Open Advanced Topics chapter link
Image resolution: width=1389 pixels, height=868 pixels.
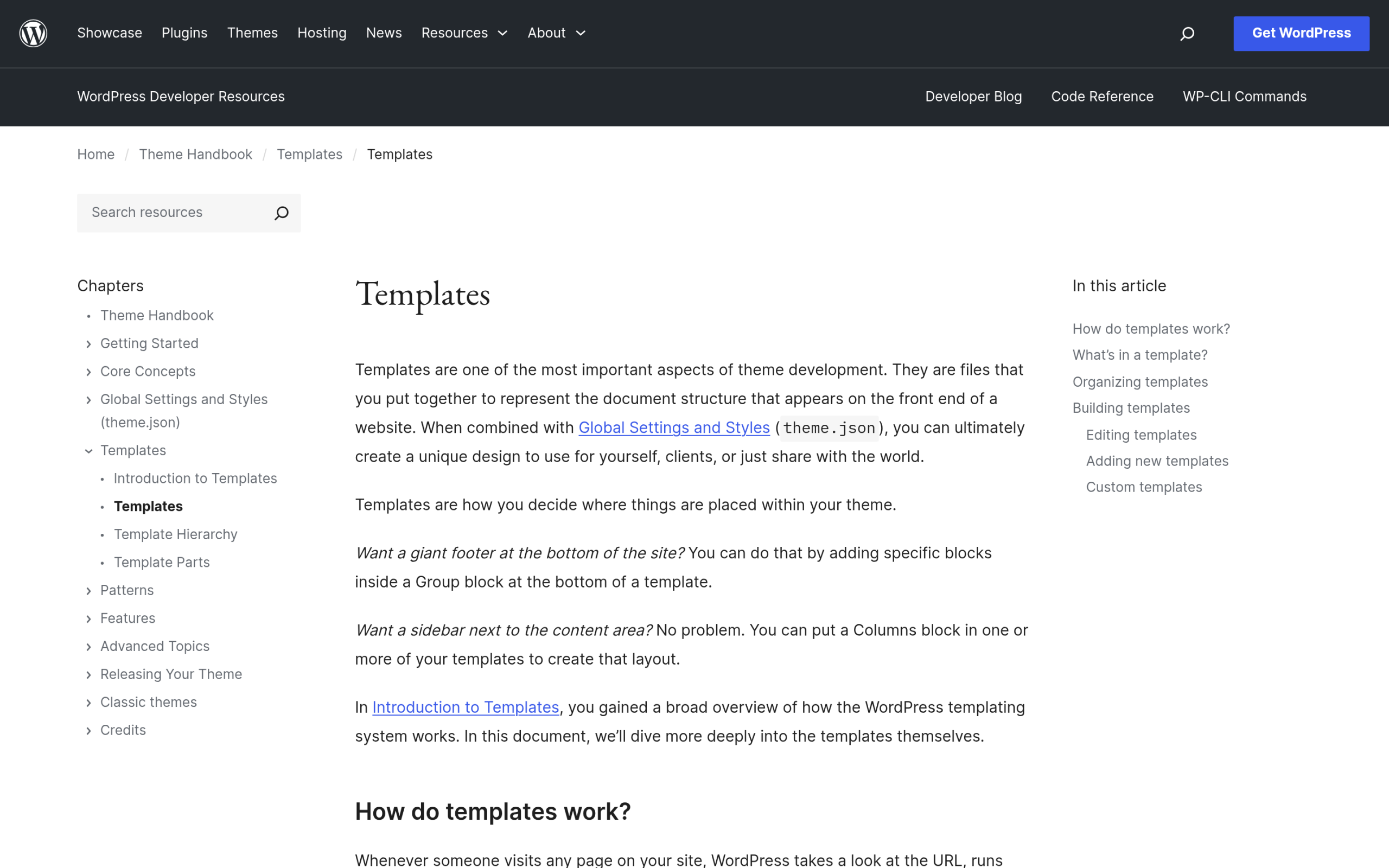tap(155, 647)
